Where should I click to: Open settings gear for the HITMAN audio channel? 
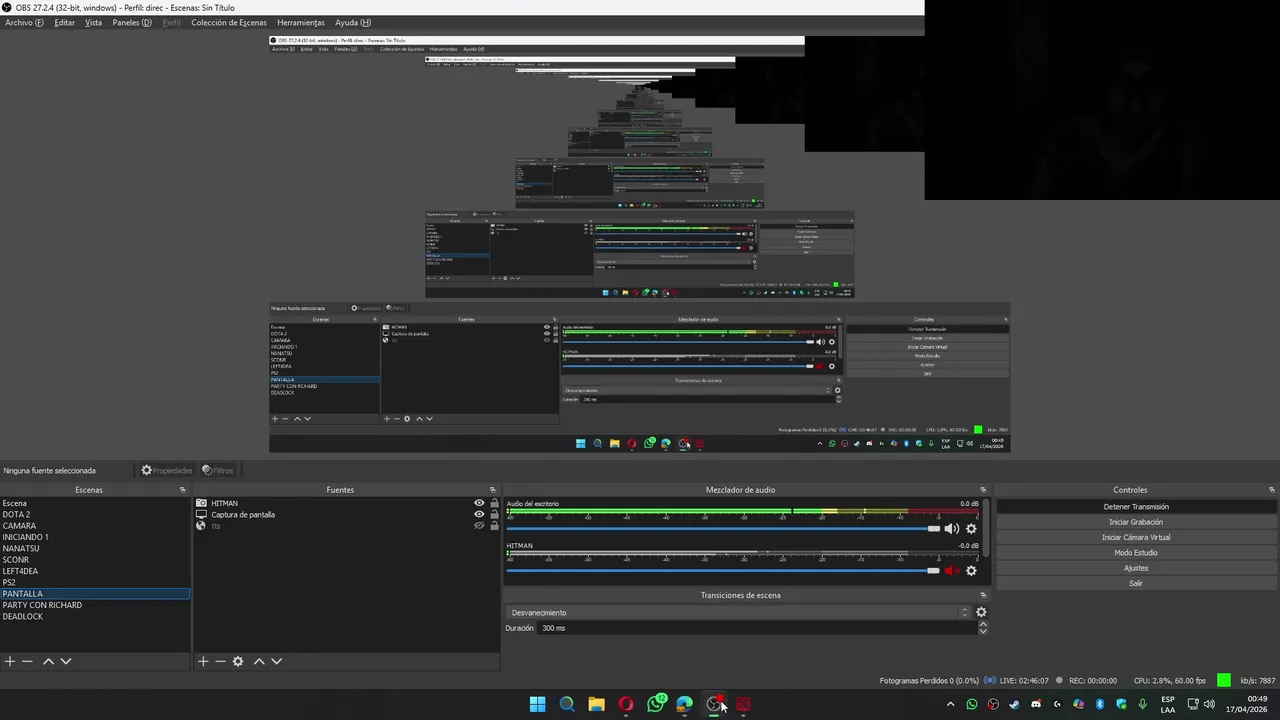click(x=971, y=571)
